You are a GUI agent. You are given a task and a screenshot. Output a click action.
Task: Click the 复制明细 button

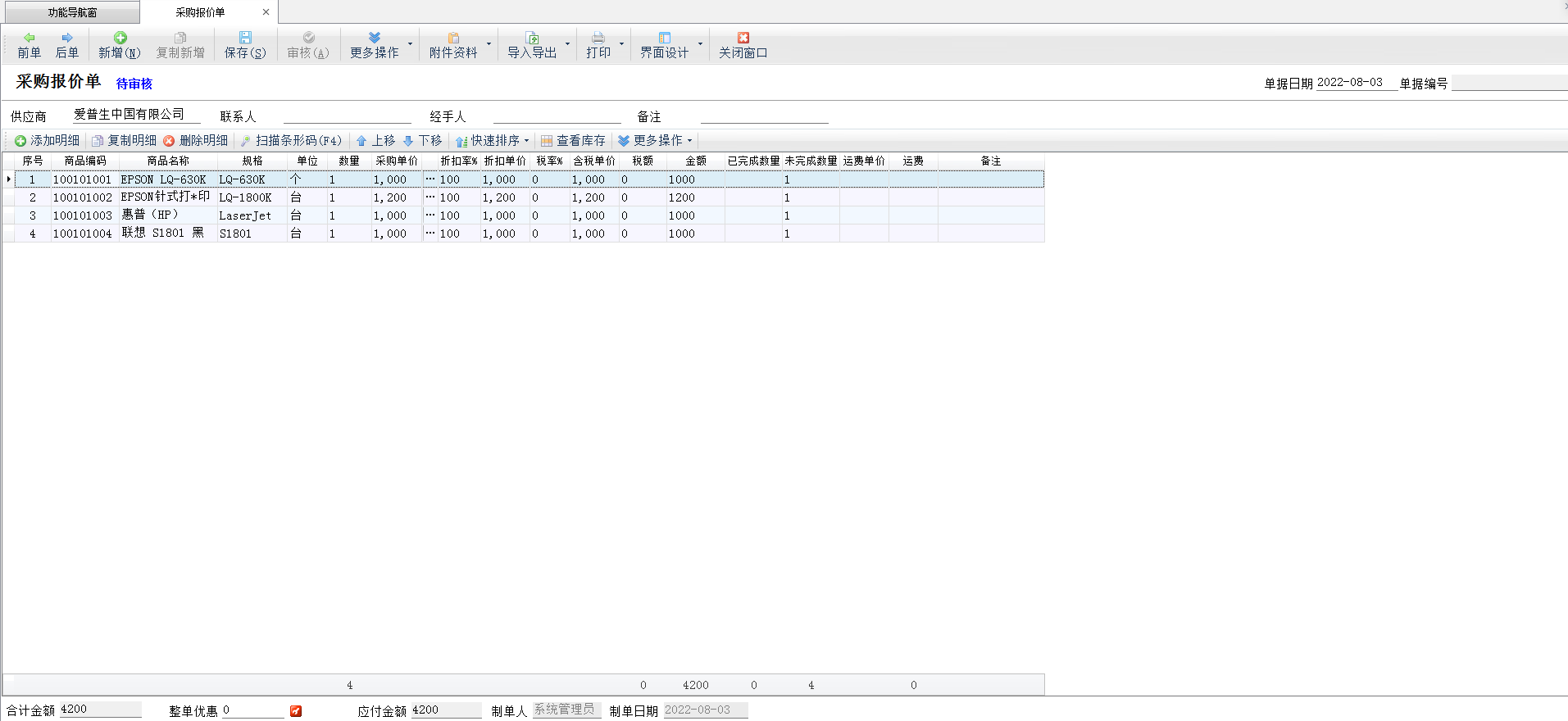tap(124, 141)
